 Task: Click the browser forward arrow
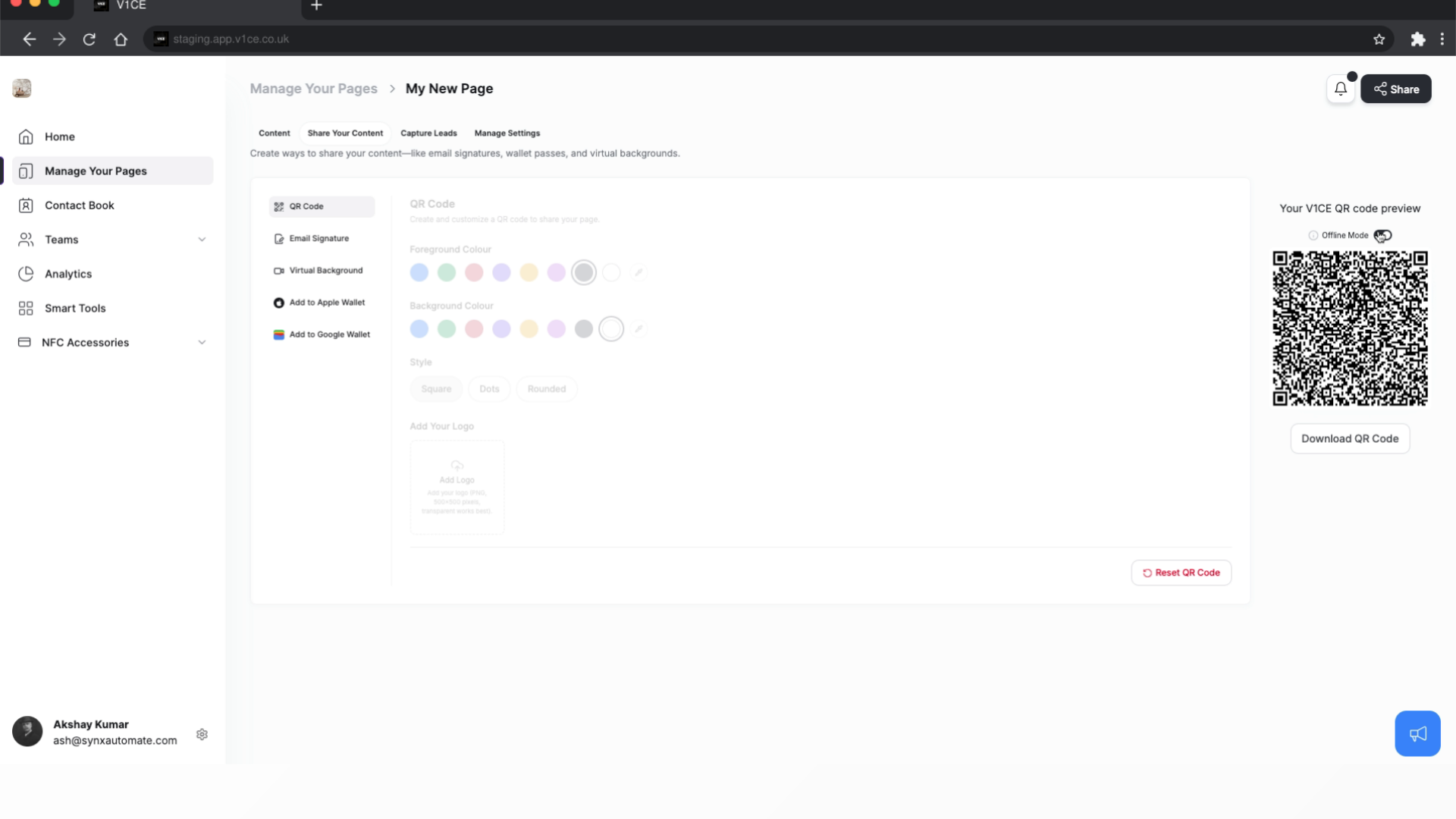coord(60,39)
